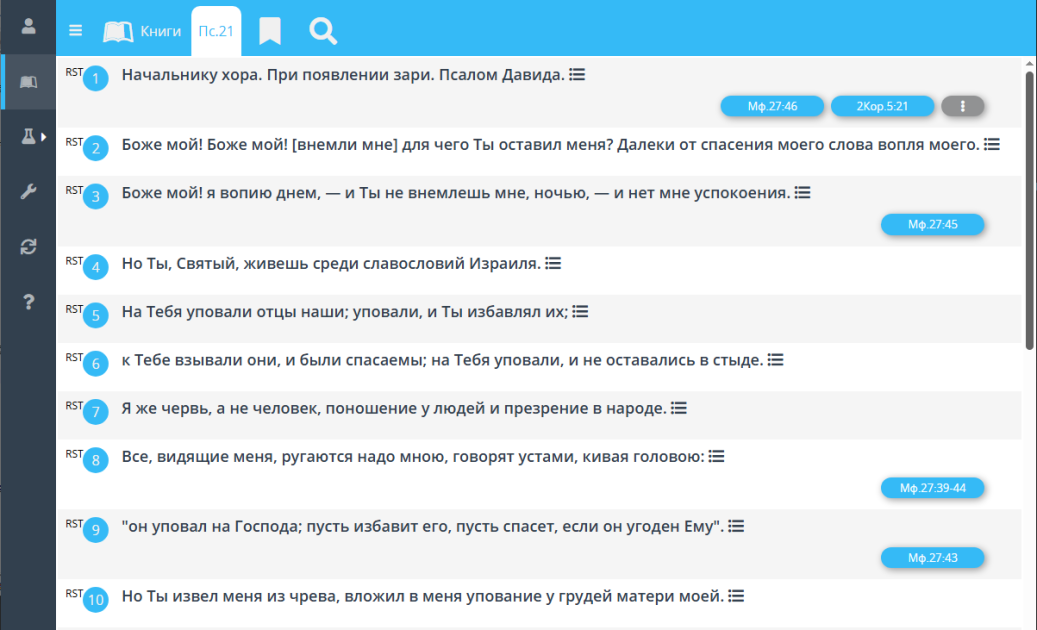The height and width of the screenshot is (630, 1037).
Task: Open the wrench settings sidebar icon
Action: 28,192
